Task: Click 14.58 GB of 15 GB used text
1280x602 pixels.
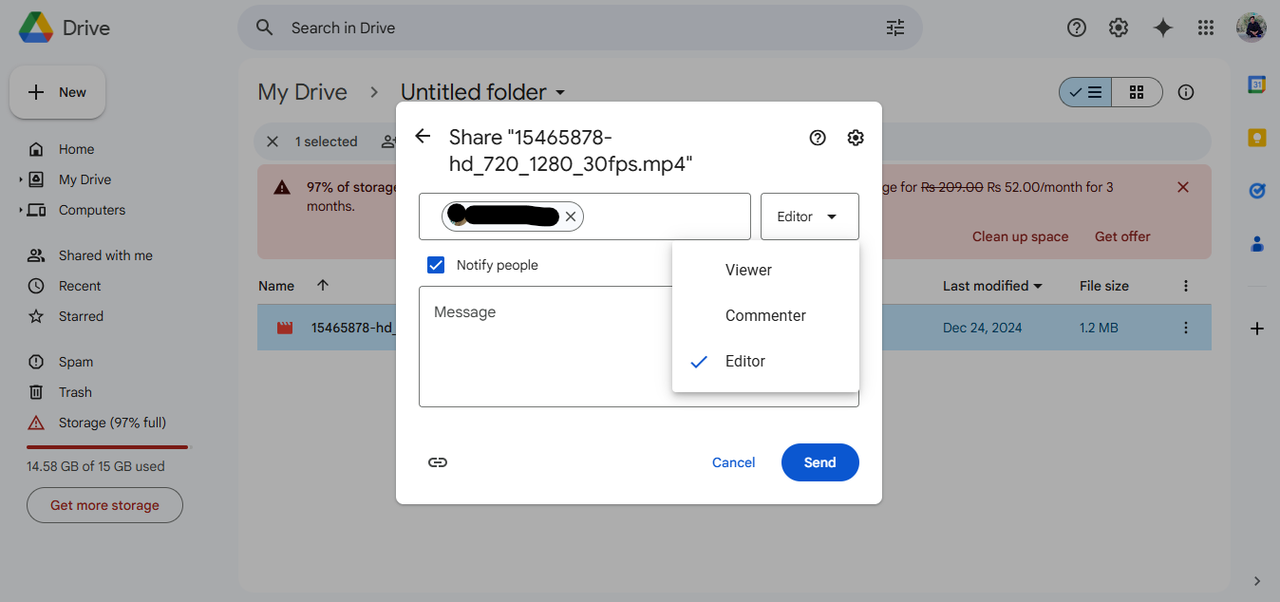Action: click(x=96, y=466)
